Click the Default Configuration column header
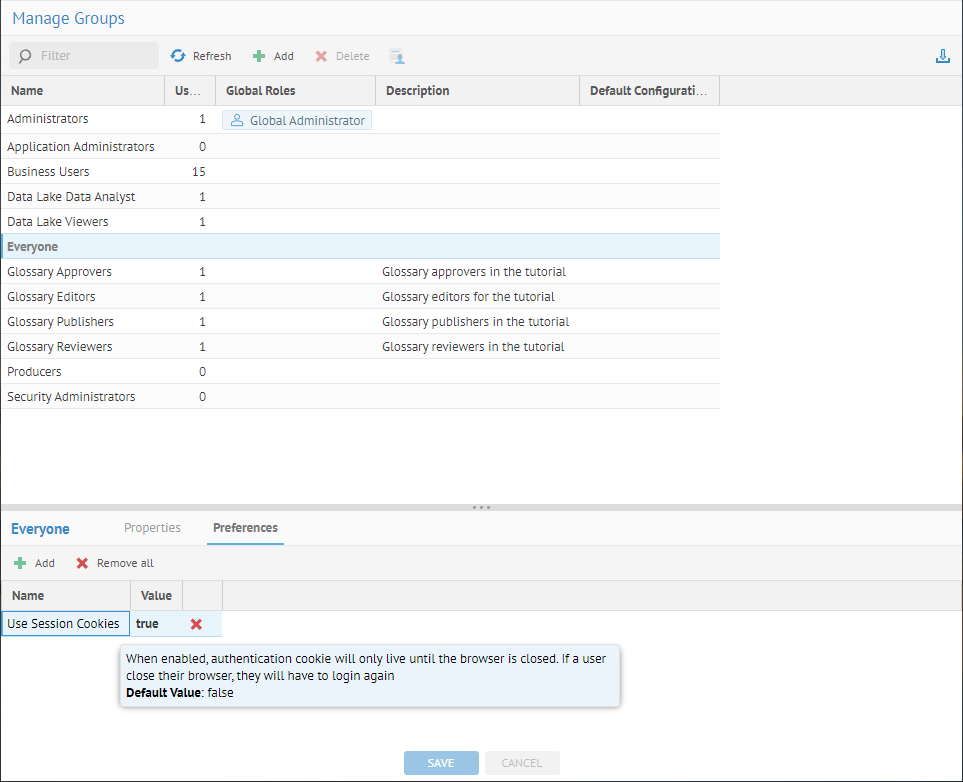The image size is (963, 782). pyautogui.click(x=648, y=91)
